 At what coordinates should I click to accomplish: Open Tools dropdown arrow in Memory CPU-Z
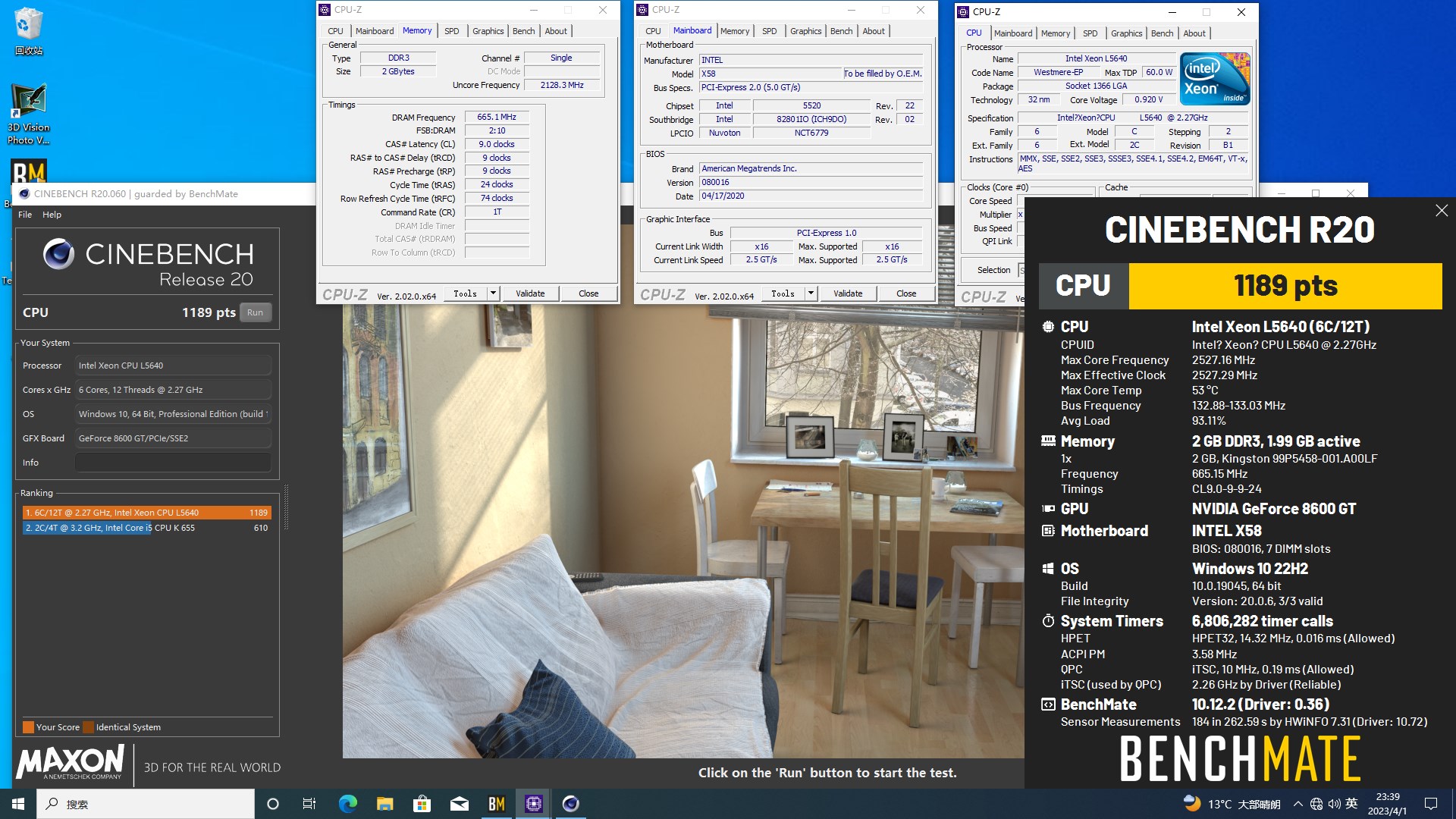pos(493,293)
